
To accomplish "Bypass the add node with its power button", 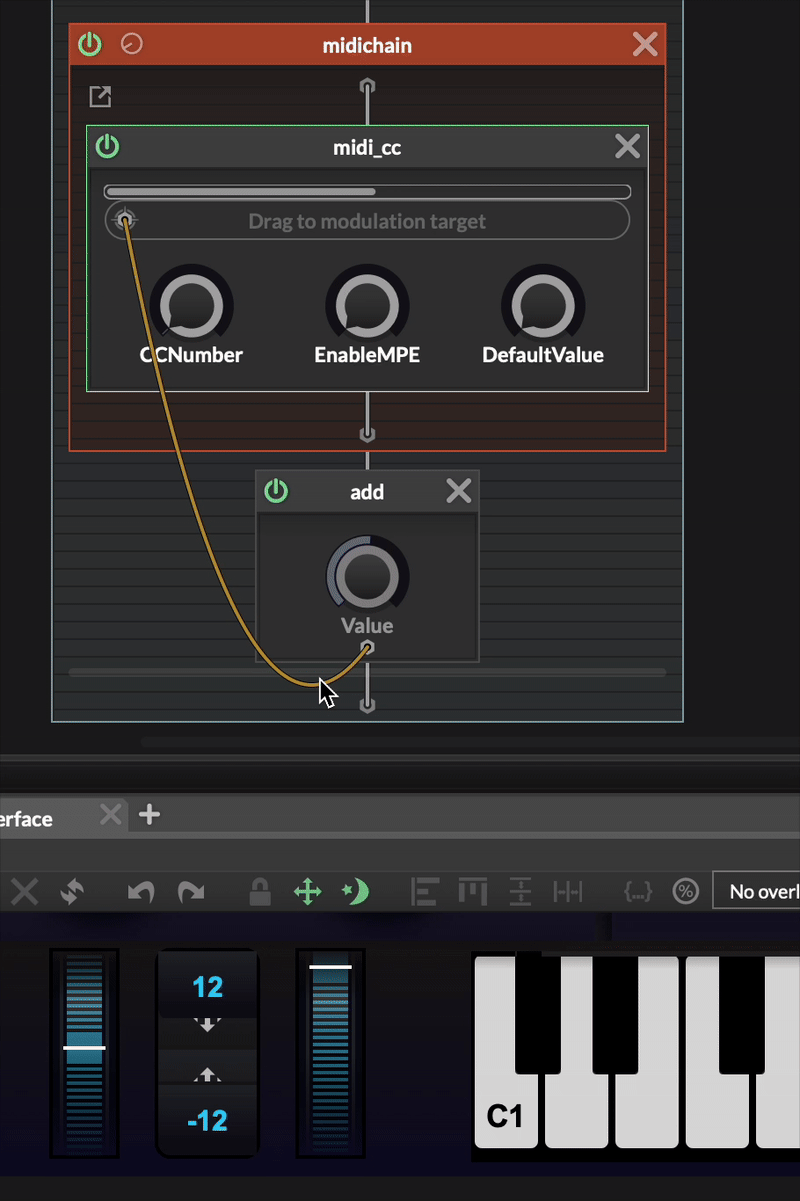I will coord(276,491).
